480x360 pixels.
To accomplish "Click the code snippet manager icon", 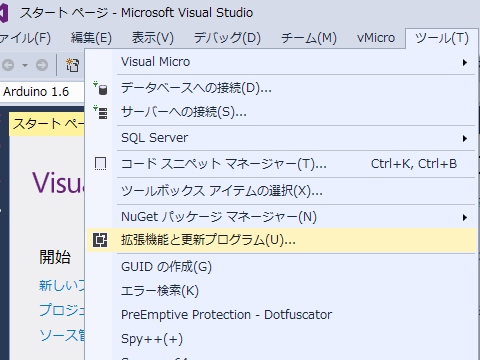I will coord(100,164).
